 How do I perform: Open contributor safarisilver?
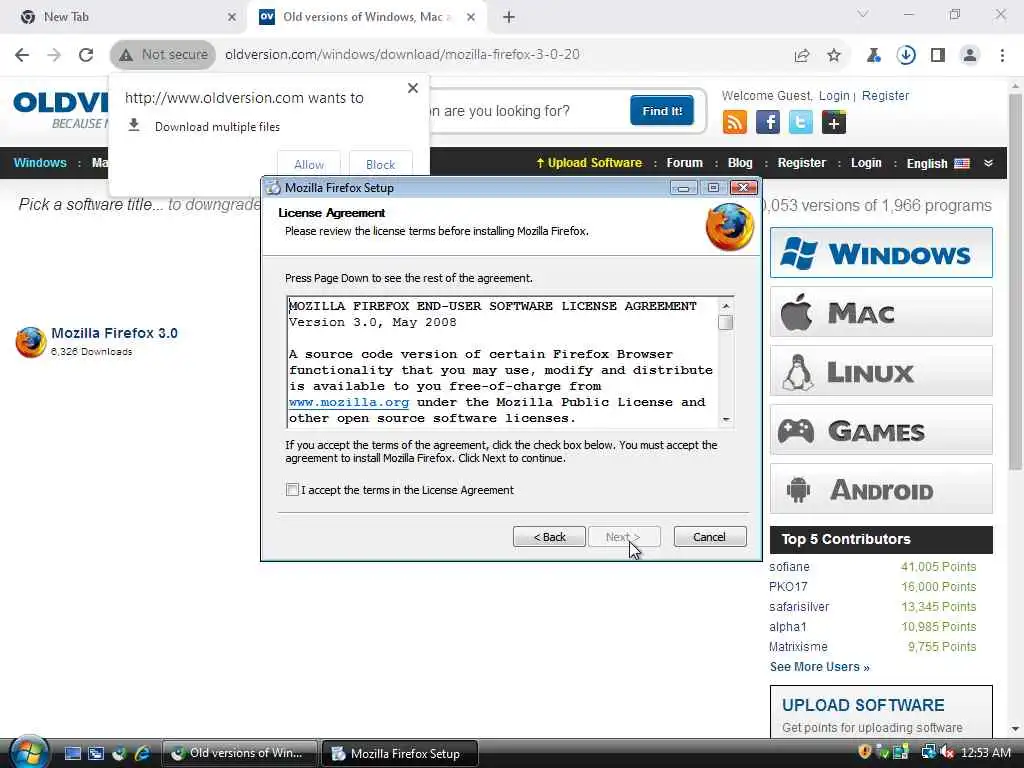(x=799, y=607)
